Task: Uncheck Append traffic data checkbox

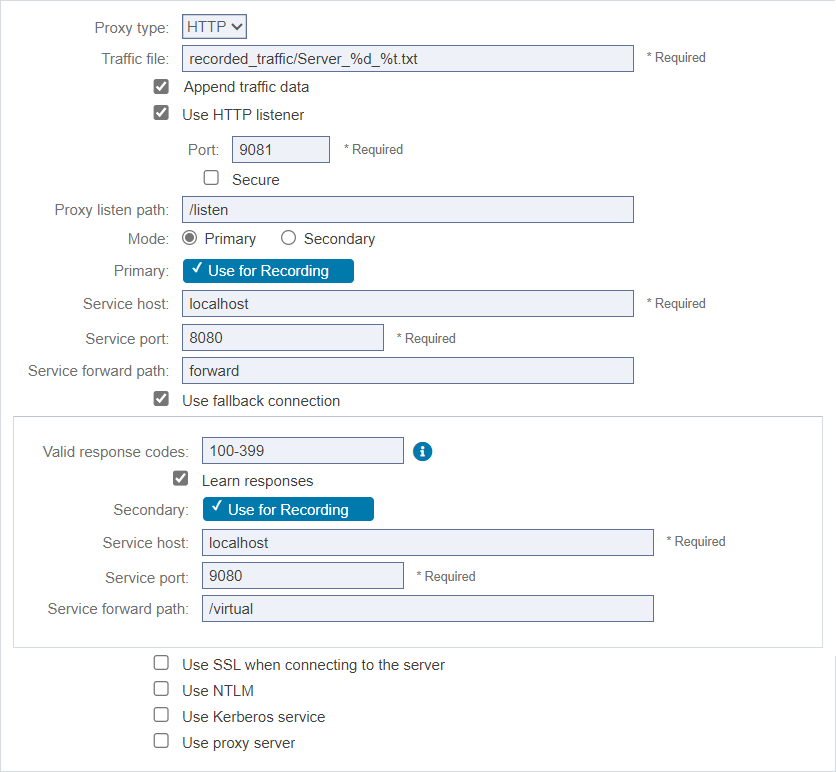Action: [x=161, y=86]
